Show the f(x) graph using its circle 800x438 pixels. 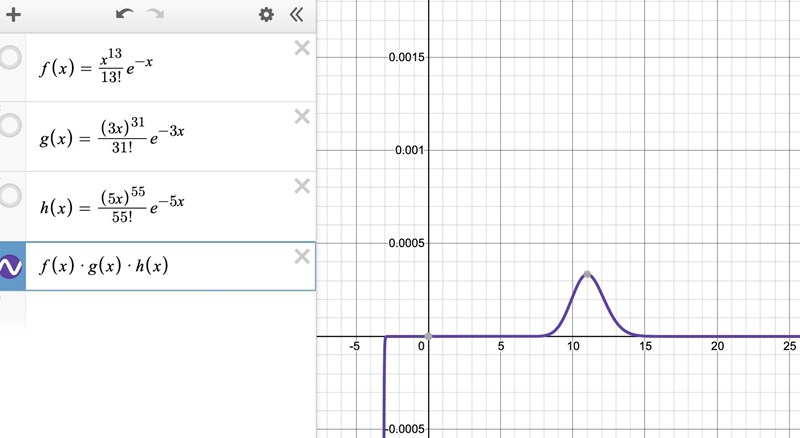pyautogui.click(x=11, y=57)
